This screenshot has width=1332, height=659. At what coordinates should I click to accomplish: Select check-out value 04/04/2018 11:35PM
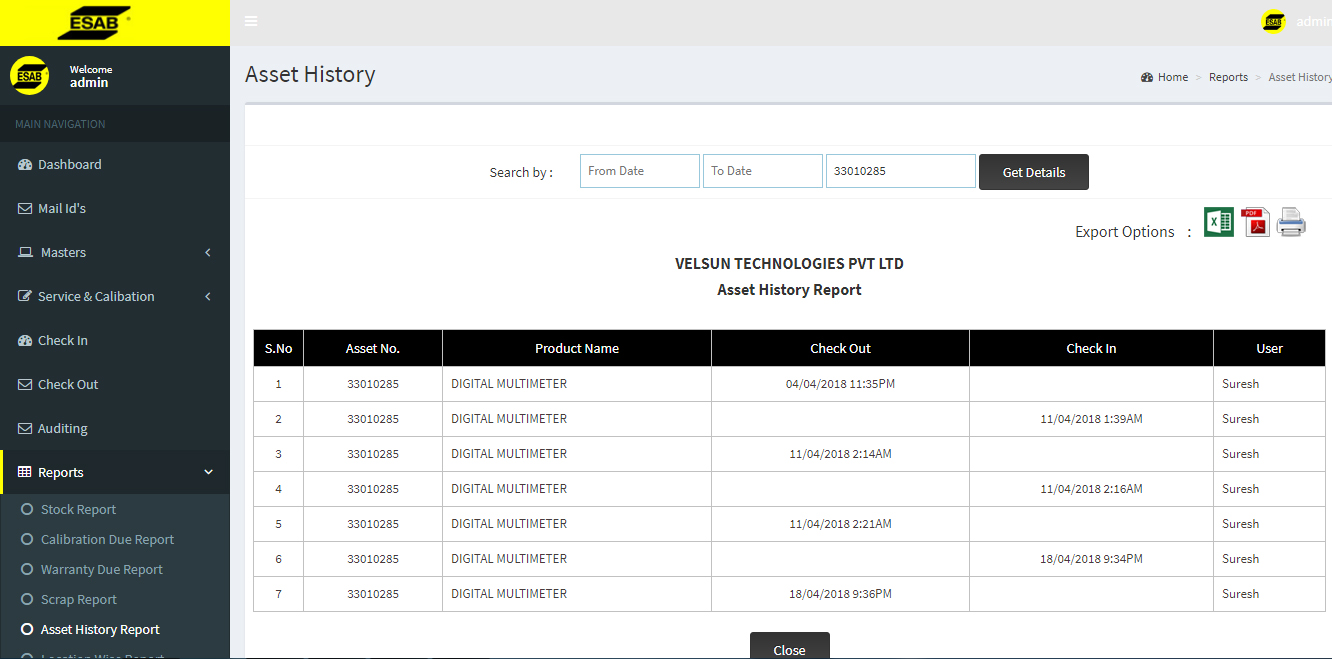[x=840, y=384]
